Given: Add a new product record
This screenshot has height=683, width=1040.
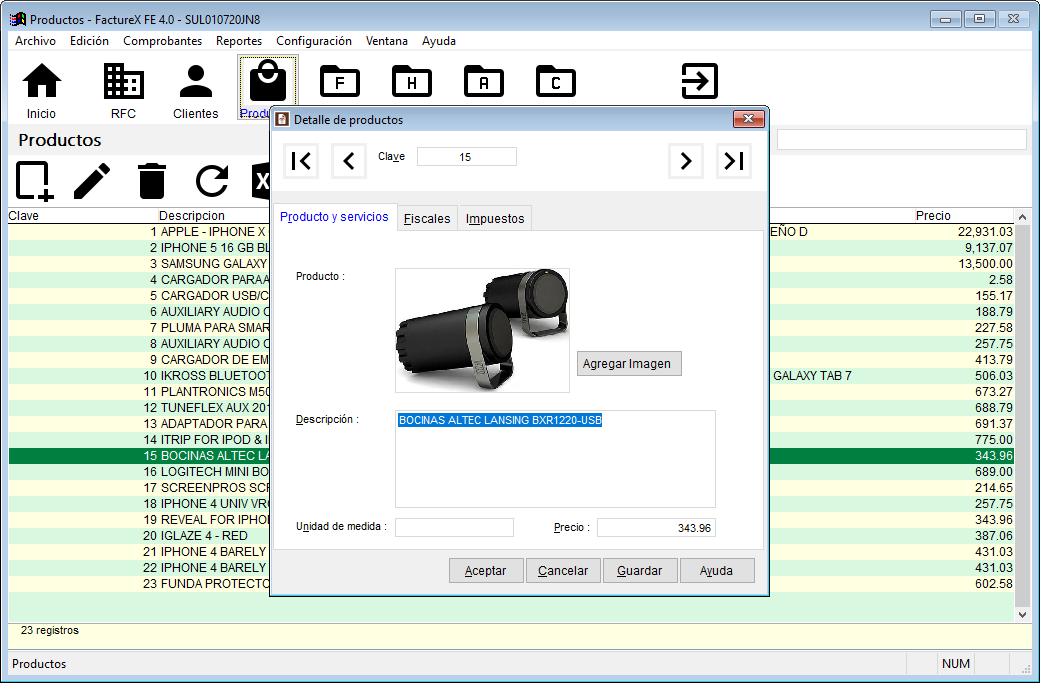Looking at the screenshot, I should point(34,180).
